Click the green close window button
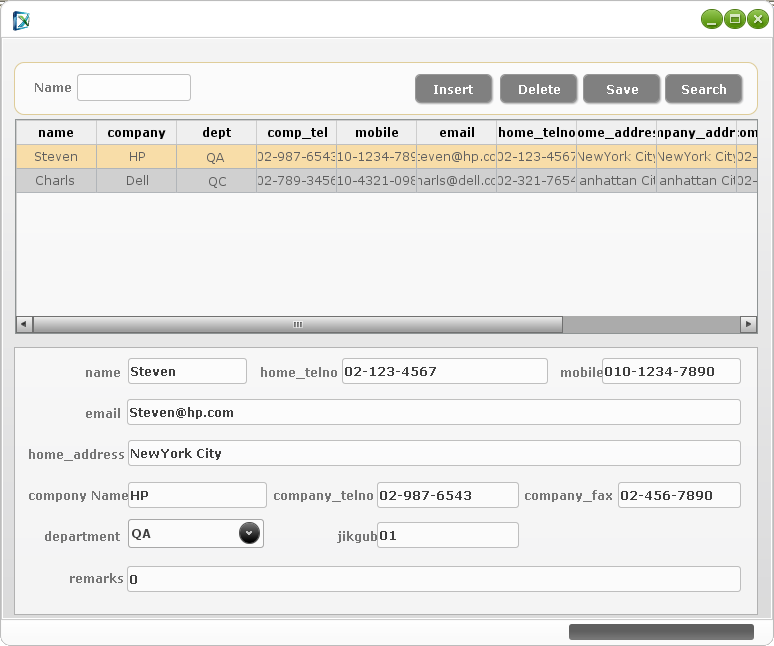 point(756,19)
